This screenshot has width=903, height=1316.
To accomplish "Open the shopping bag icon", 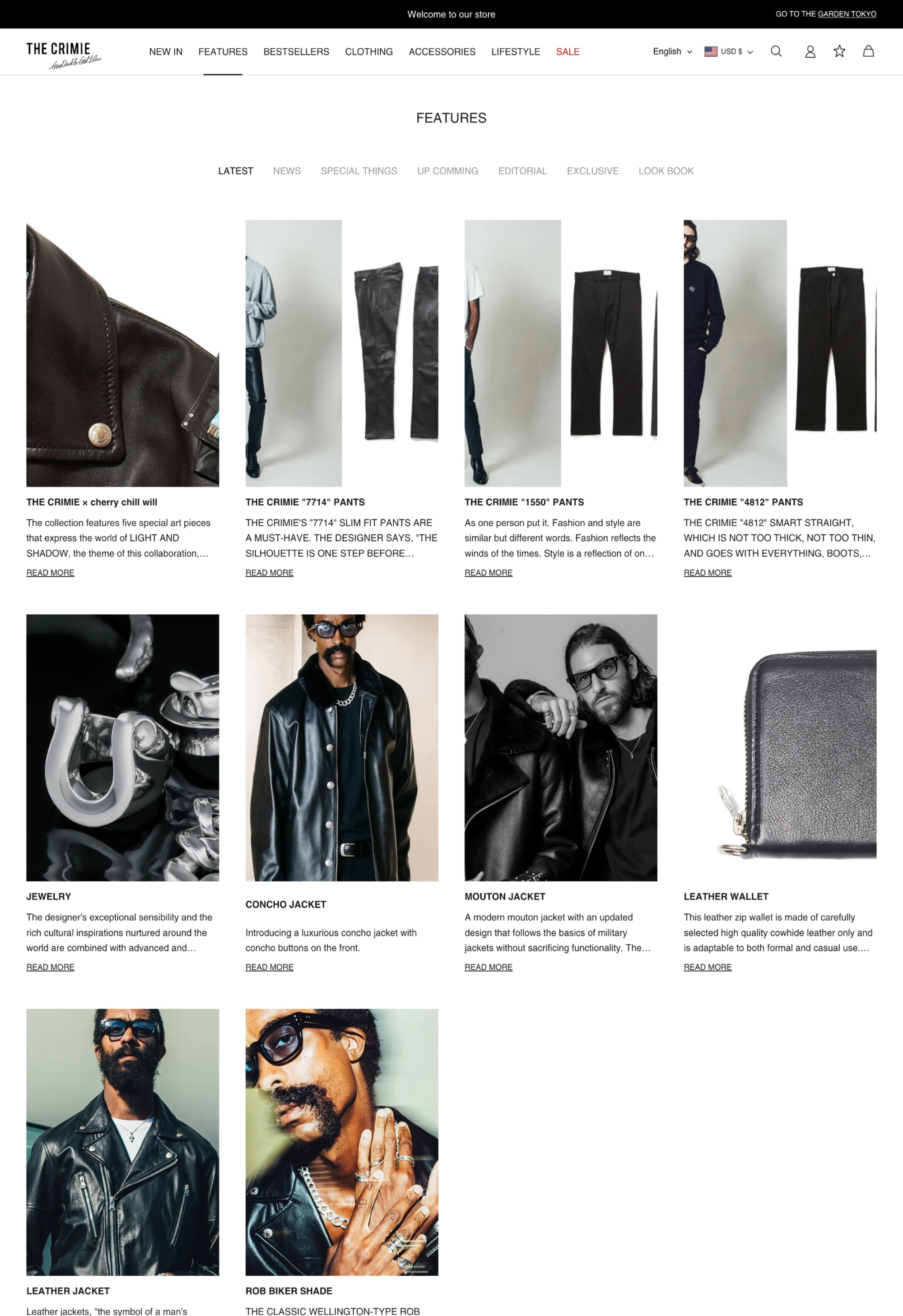I will tap(868, 51).
